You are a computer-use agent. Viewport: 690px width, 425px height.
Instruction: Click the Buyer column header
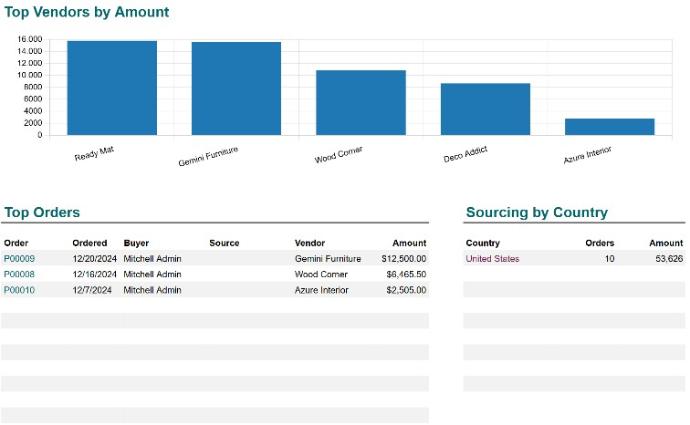point(136,243)
